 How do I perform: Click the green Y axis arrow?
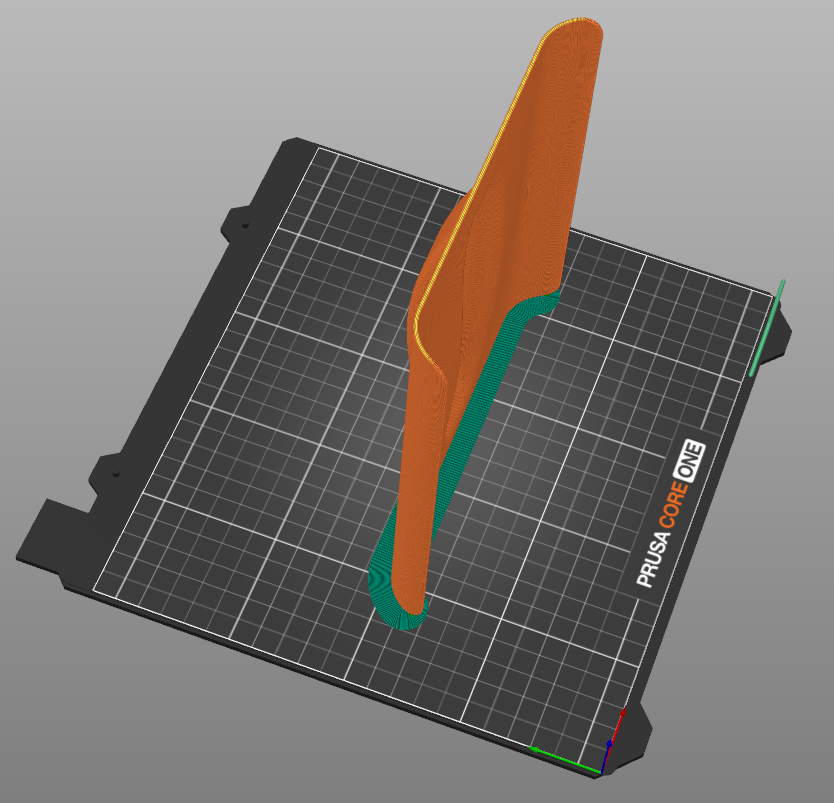point(564,758)
